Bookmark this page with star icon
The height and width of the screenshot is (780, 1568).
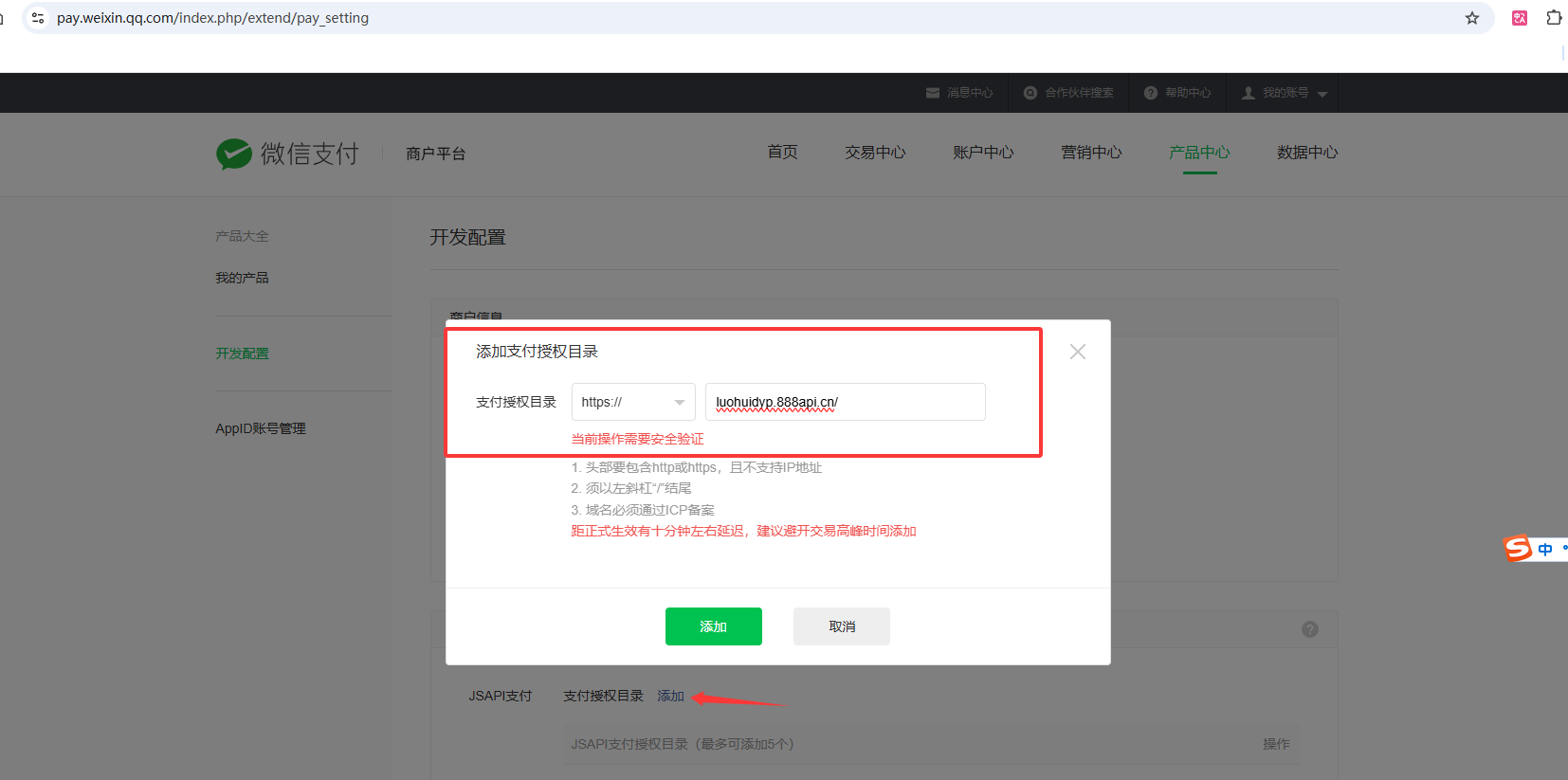(x=1471, y=18)
